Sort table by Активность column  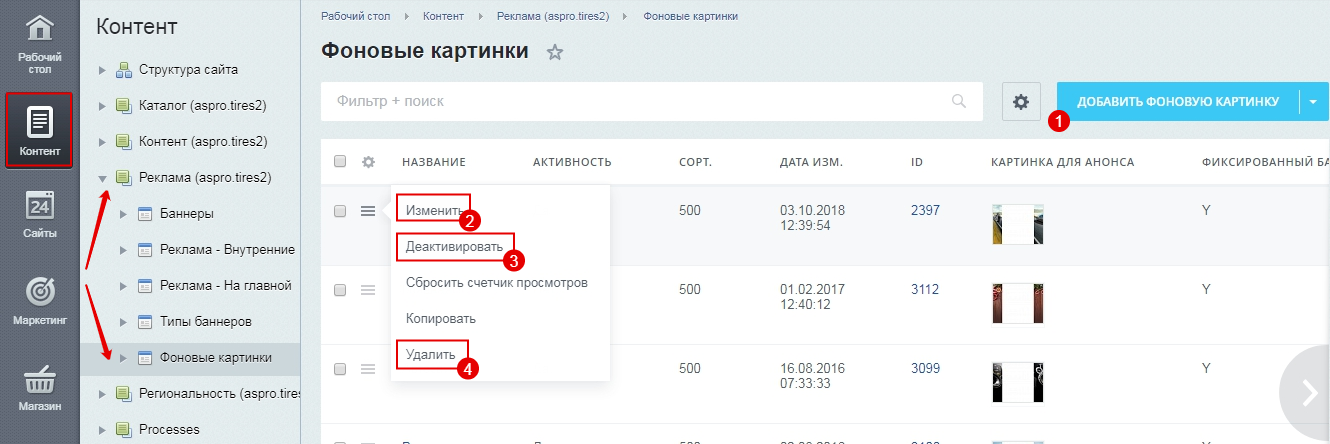(572, 162)
